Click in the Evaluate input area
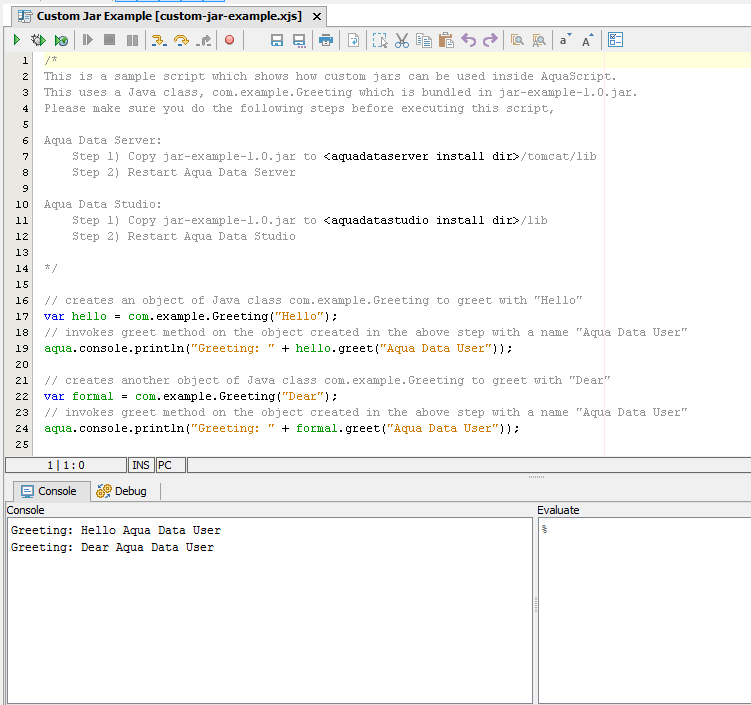 pyautogui.click(x=644, y=610)
